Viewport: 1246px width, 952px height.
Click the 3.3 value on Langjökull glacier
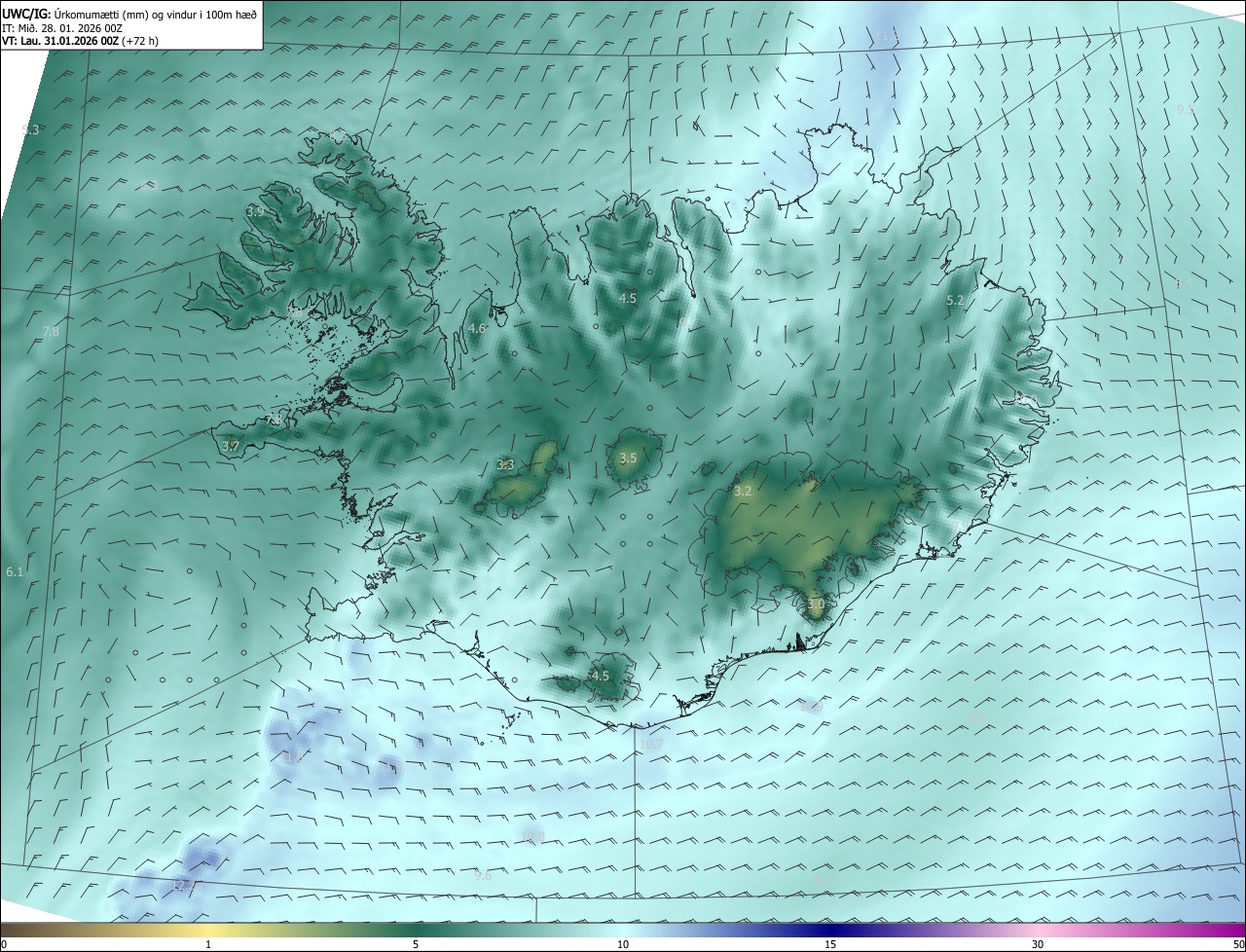pos(505,465)
